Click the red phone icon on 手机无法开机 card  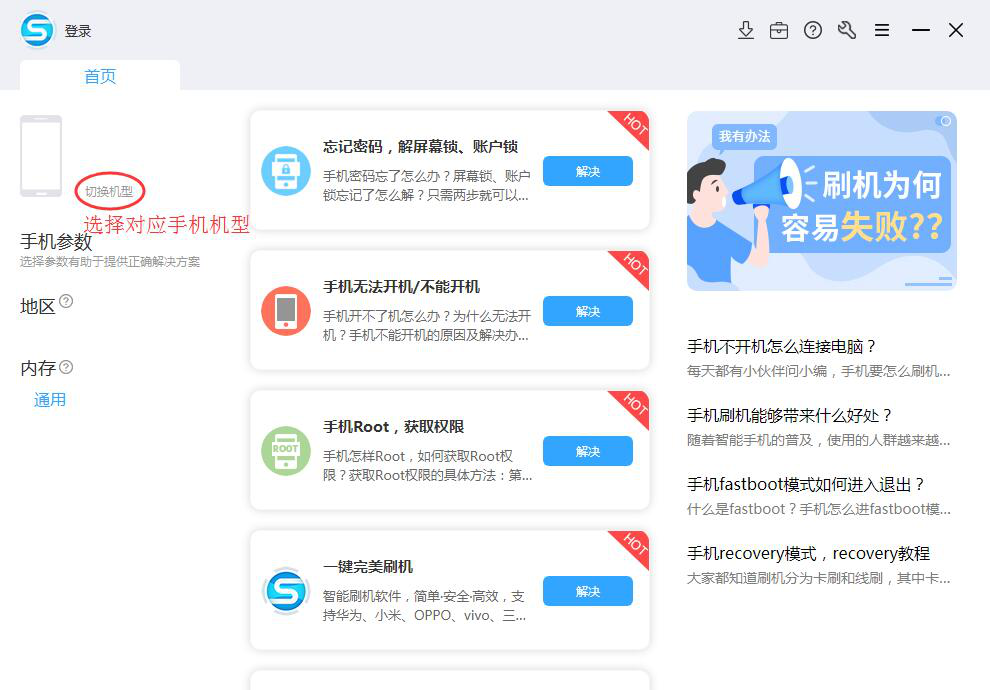tap(286, 310)
